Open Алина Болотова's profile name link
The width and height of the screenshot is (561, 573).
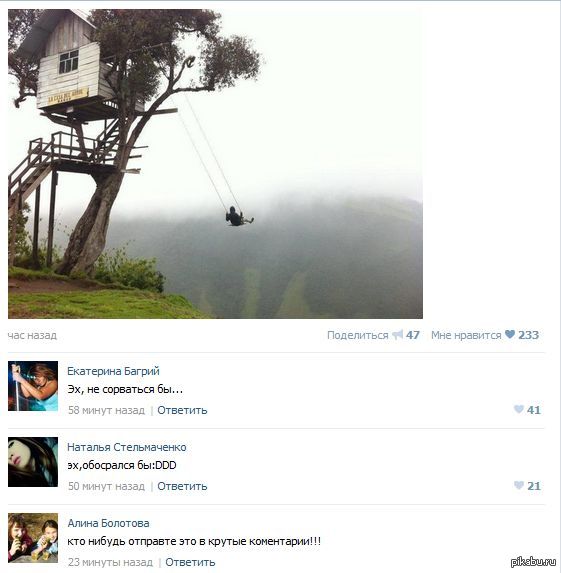click(108, 523)
